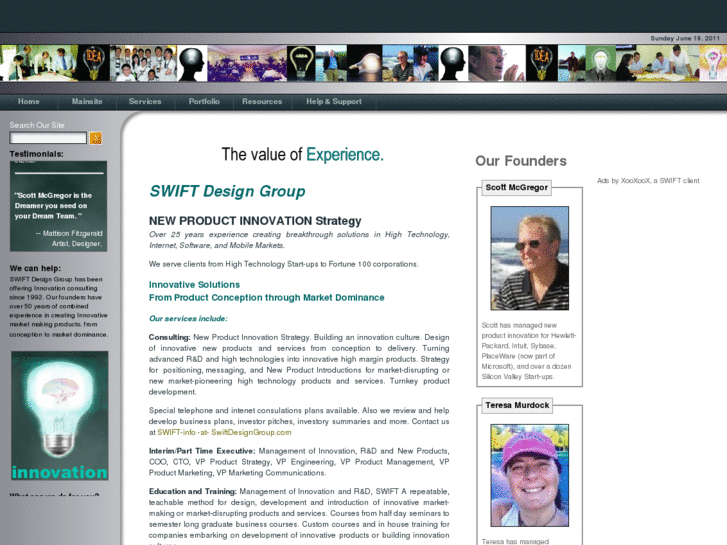Click the 'Testimonials:' sidebar heading
The height and width of the screenshot is (545, 727).
point(37,154)
